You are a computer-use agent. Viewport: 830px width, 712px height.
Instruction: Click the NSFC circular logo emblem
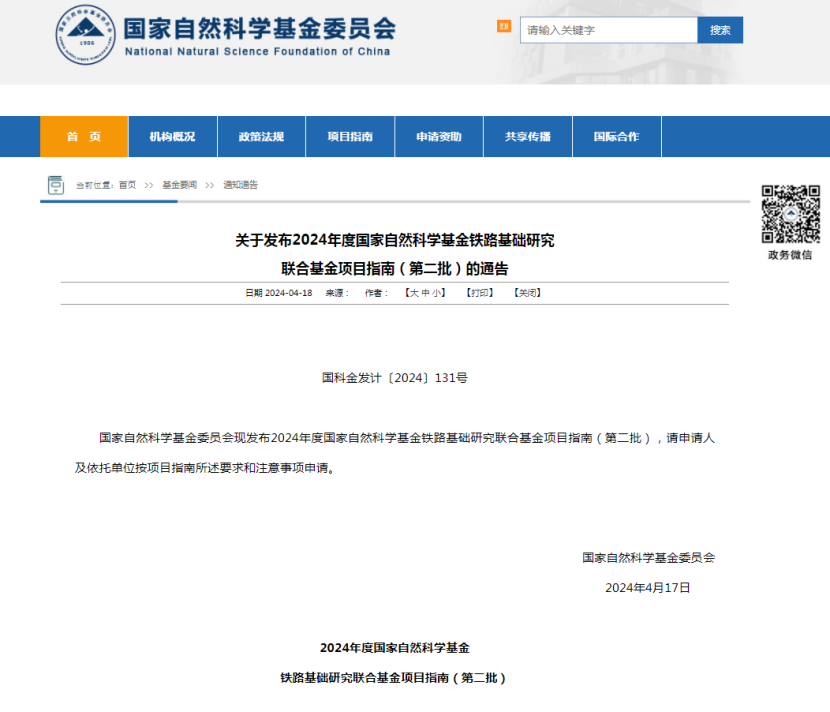click(85, 36)
